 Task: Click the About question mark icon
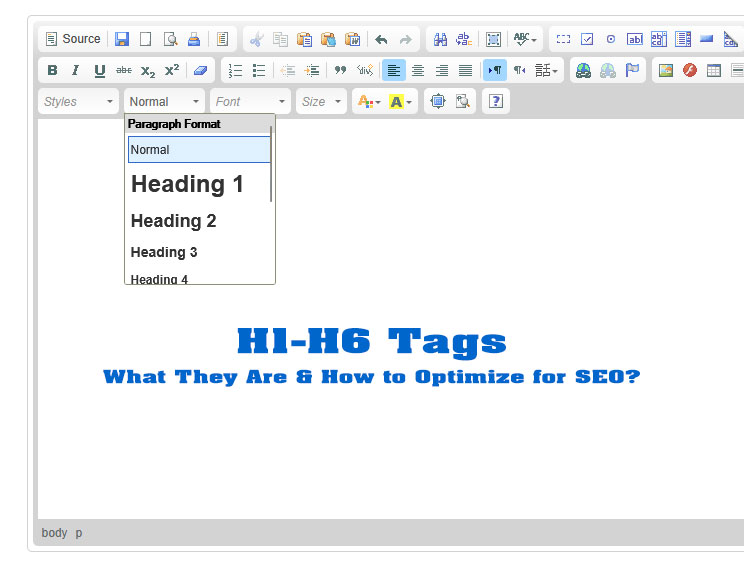pos(496,101)
